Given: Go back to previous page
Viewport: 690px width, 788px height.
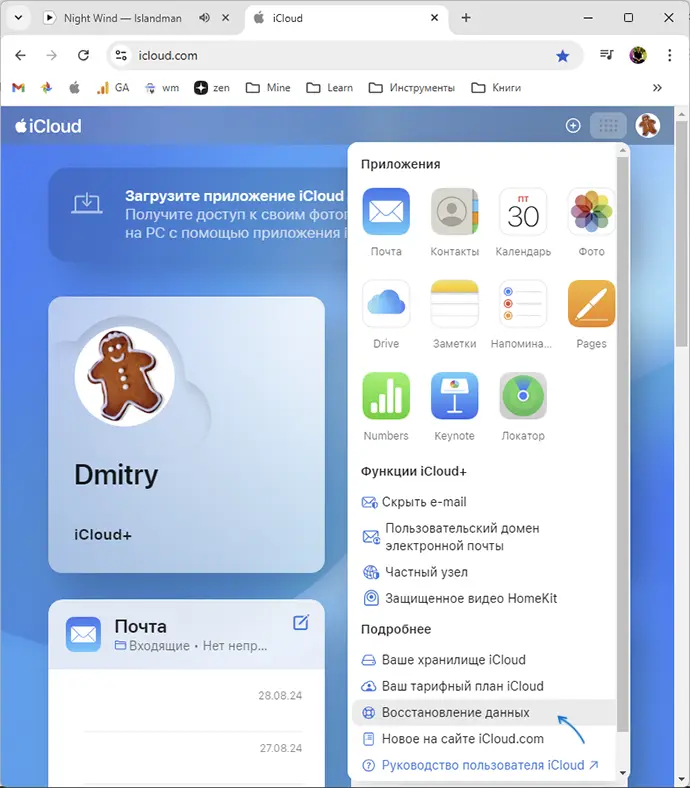Looking at the screenshot, I should click(20, 55).
